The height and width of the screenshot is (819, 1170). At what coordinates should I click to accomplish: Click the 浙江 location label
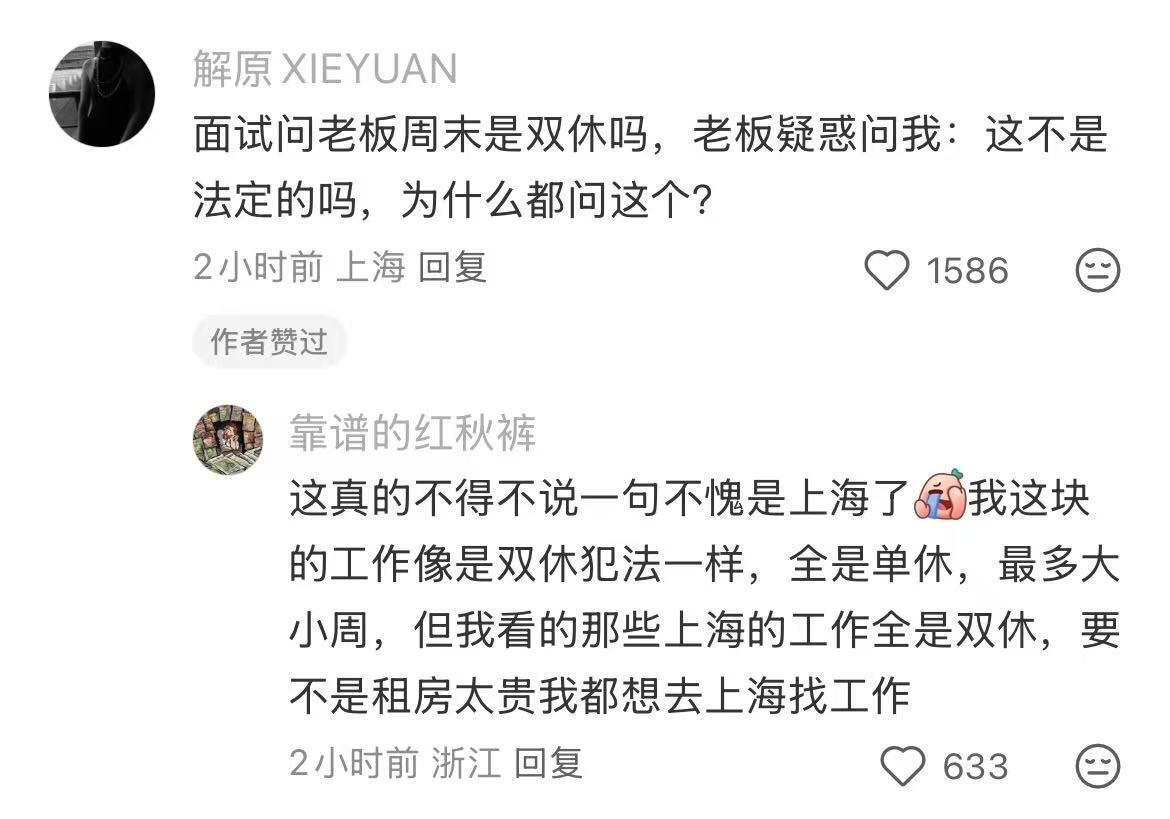(x=466, y=764)
